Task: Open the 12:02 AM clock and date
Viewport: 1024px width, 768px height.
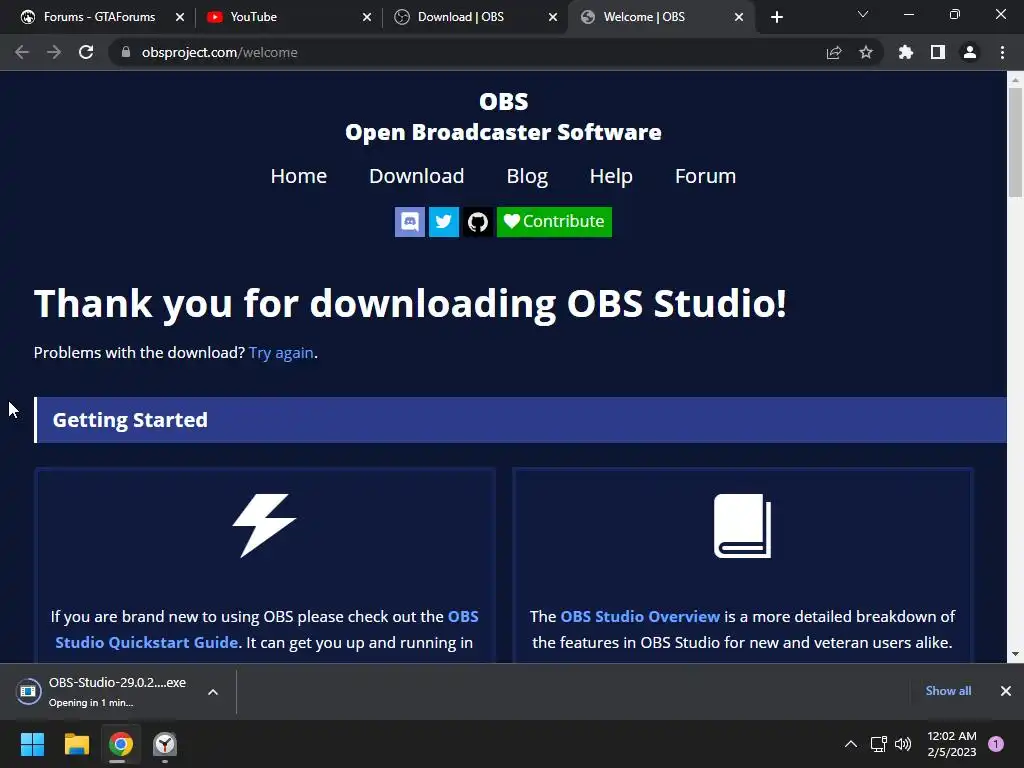Action: (952, 744)
